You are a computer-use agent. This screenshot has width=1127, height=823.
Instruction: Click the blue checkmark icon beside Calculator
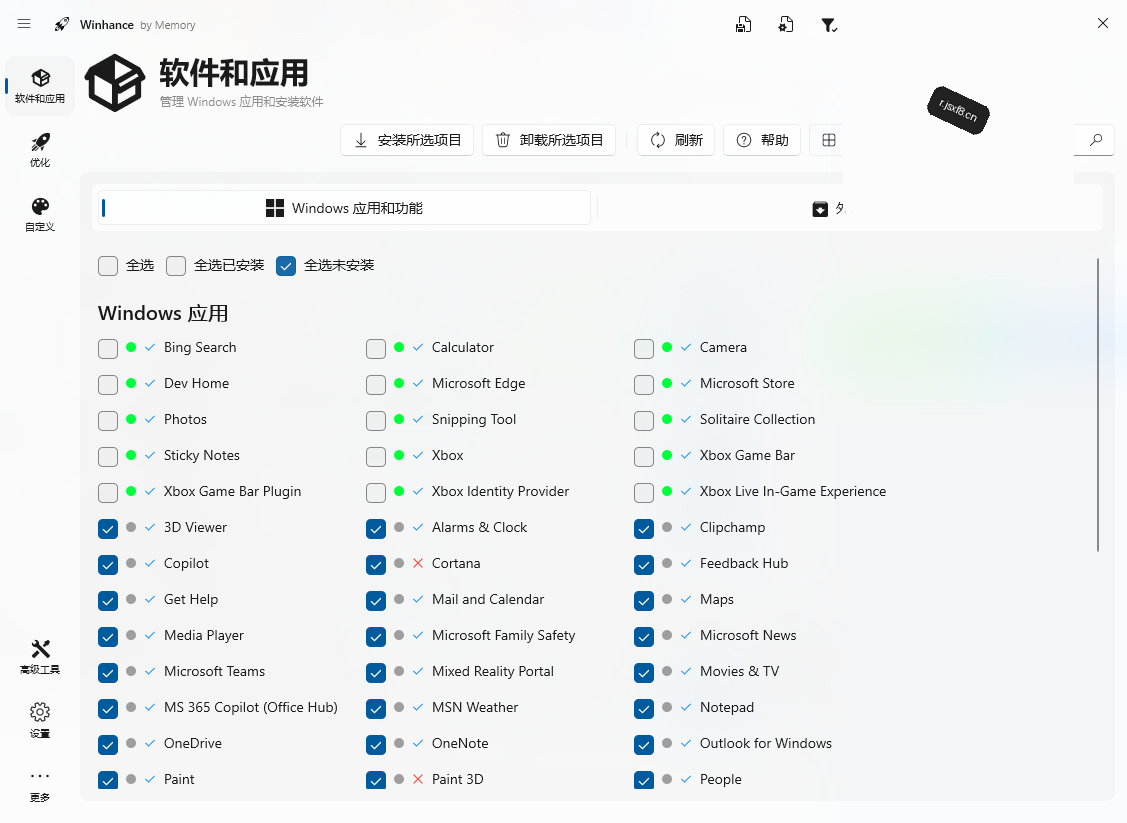click(418, 346)
